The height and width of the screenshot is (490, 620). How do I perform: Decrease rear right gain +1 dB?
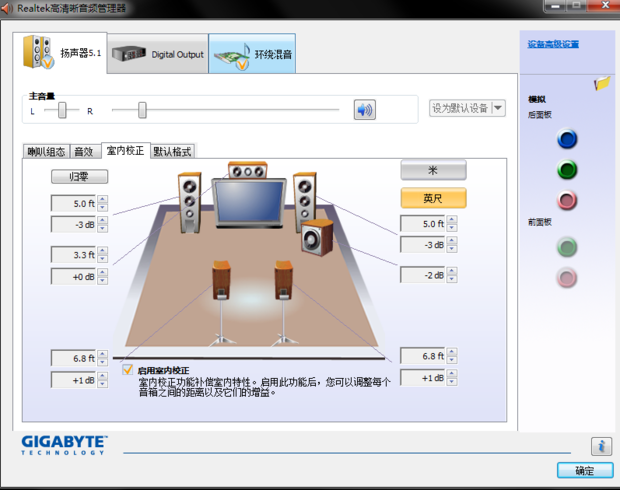click(452, 382)
